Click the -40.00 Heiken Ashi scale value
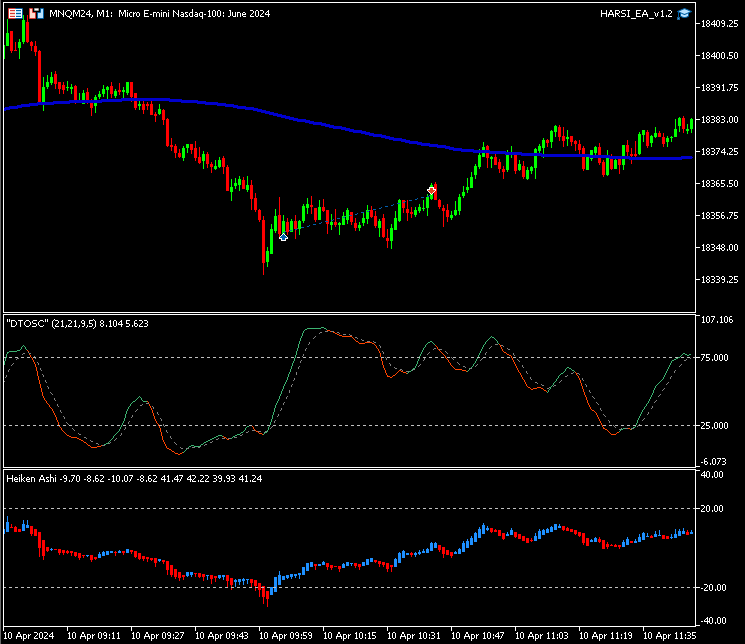Image resolution: width=745 pixels, height=644 pixels. tap(712, 621)
